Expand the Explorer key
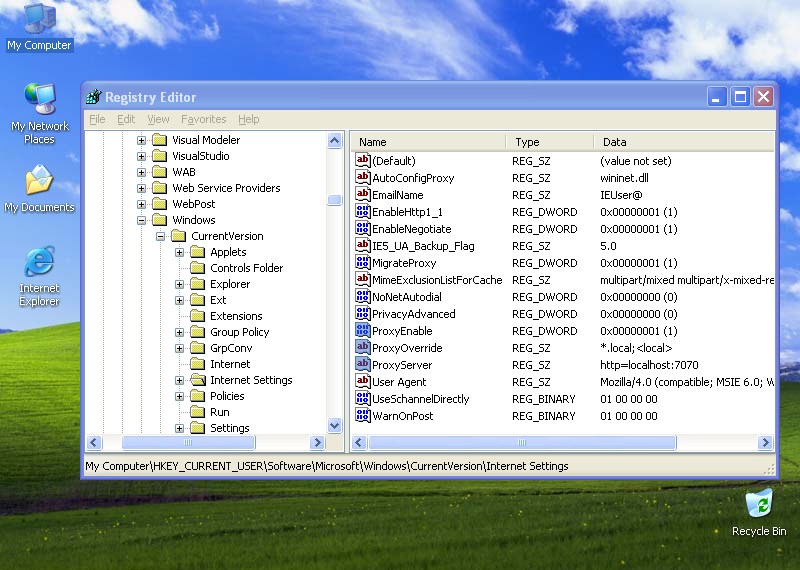This screenshot has height=570, width=800. point(179,284)
